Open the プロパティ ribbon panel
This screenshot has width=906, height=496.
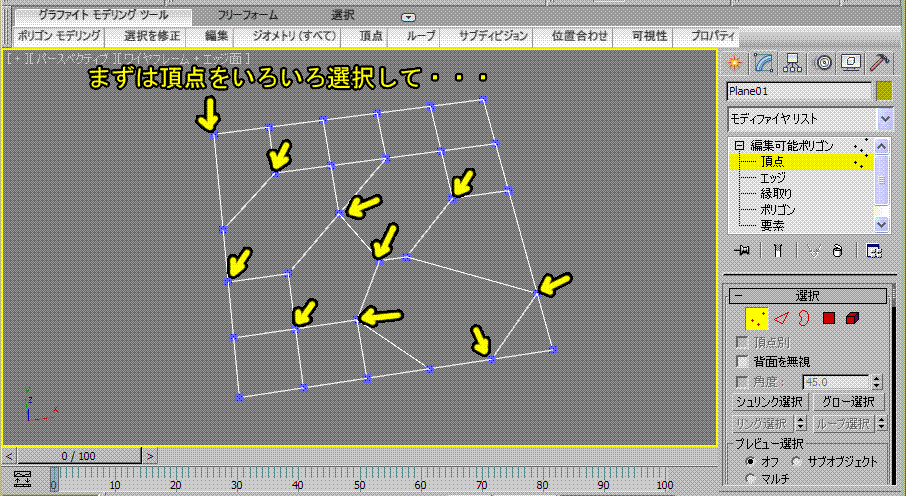(x=713, y=36)
